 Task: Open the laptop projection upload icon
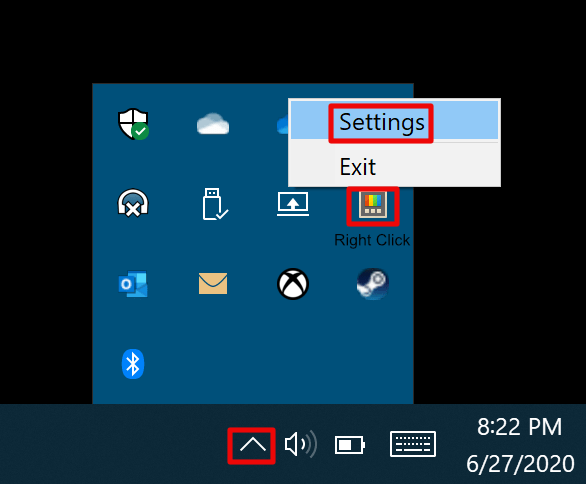tap(293, 204)
